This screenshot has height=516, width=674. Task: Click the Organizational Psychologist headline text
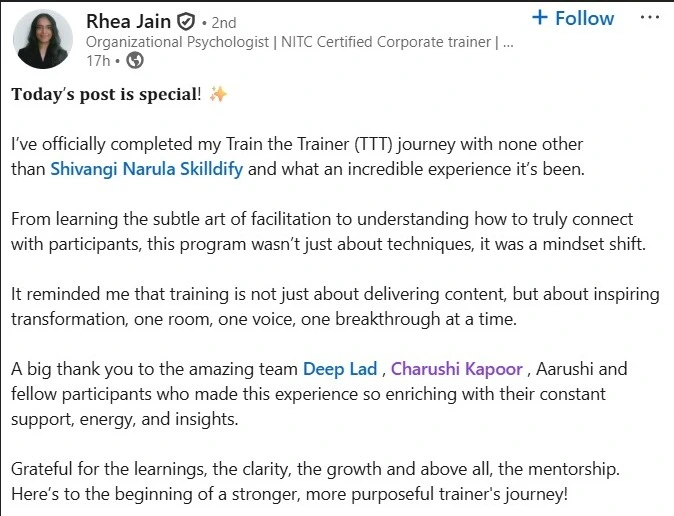(x=300, y=42)
